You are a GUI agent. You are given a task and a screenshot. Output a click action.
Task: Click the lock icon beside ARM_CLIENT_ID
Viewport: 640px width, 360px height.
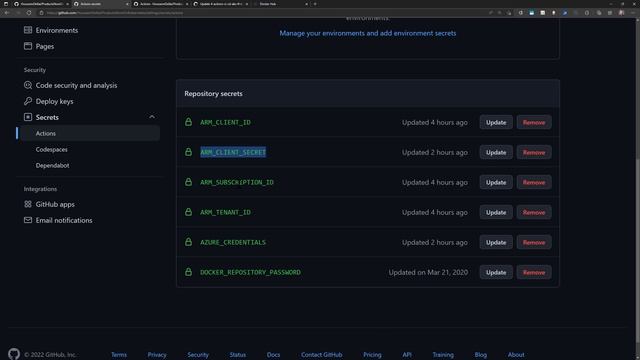coord(188,122)
